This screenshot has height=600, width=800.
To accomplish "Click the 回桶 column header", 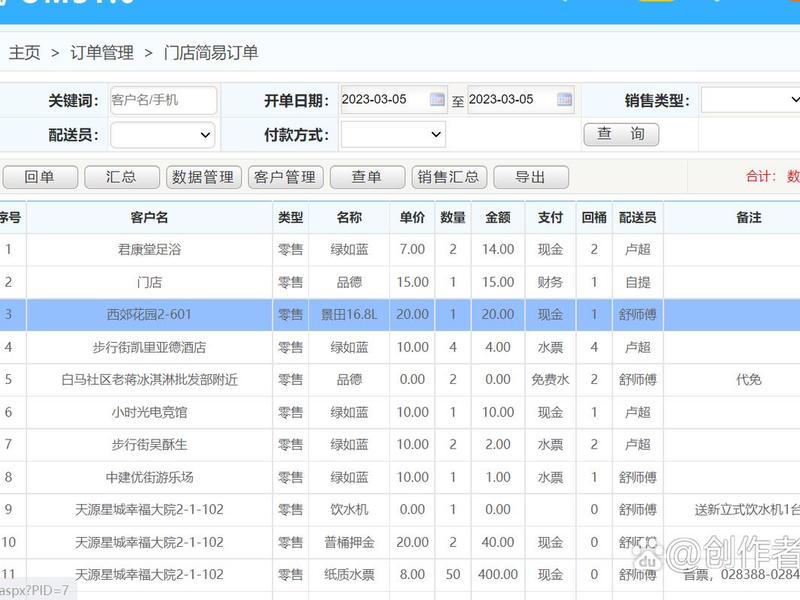I will pos(594,217).
